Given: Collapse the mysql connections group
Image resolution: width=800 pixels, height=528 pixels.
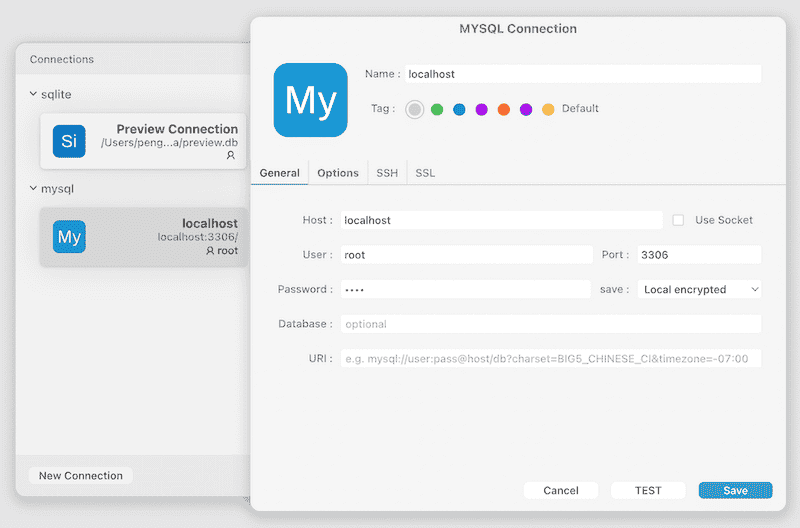Looking at the screenshot, I should click(33, 188).
